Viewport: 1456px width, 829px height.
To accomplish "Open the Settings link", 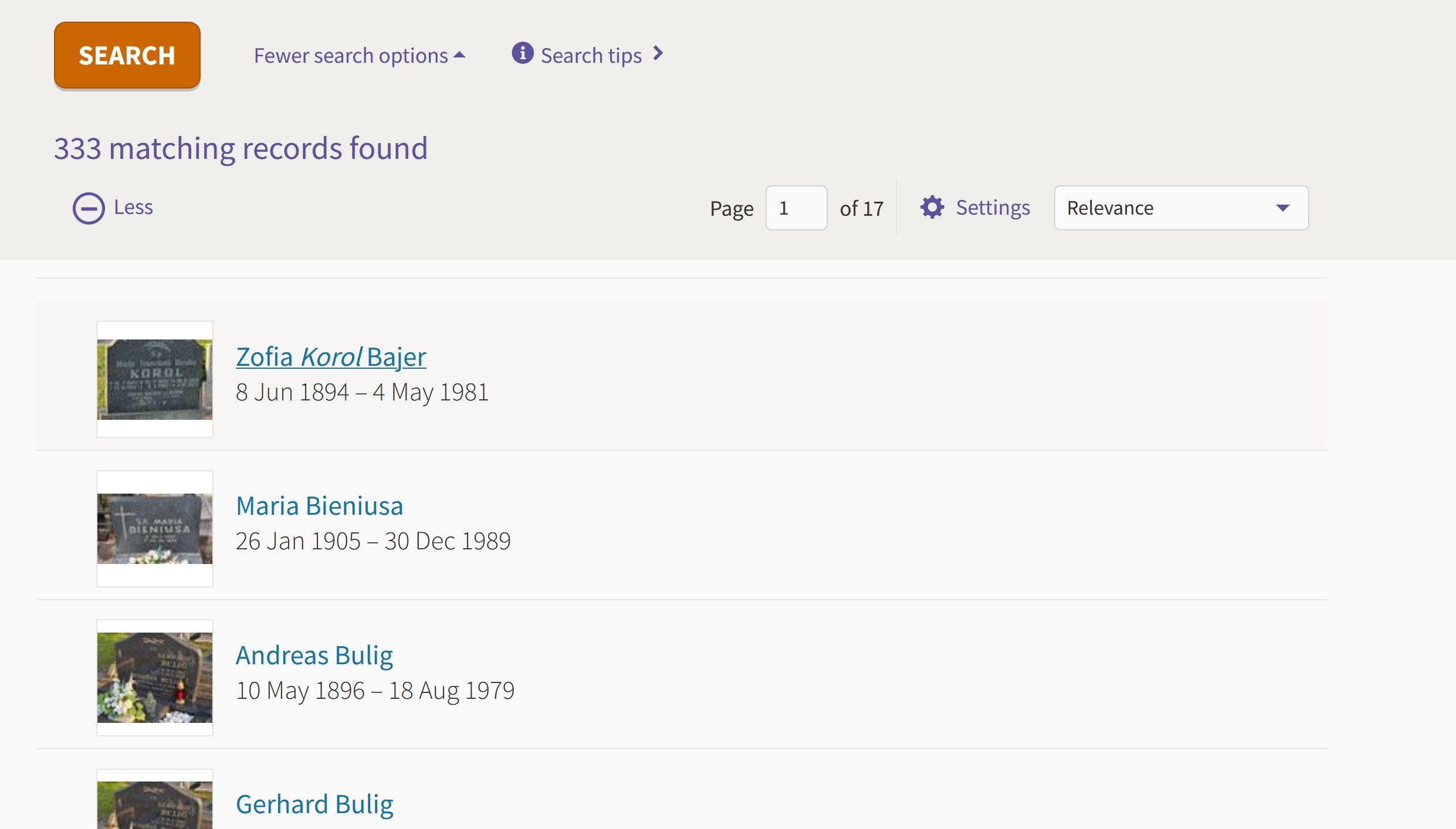I will tap(993, 208).
